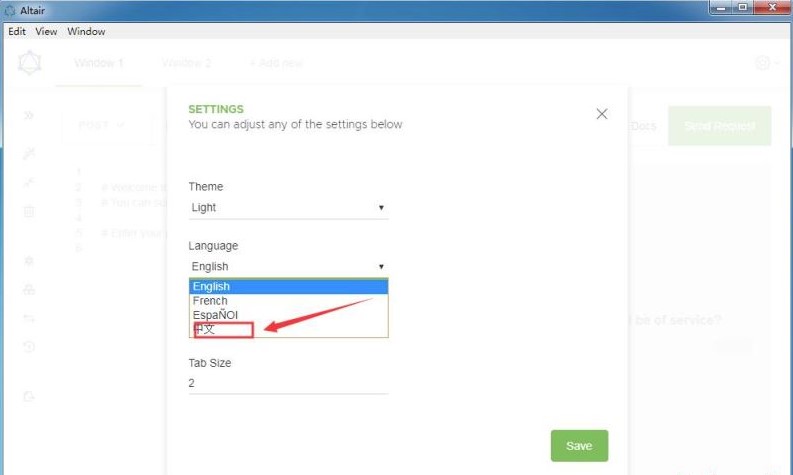The image size is (793, 475).
Task: Click the Tab Size input field
Action: coord(288,383)
